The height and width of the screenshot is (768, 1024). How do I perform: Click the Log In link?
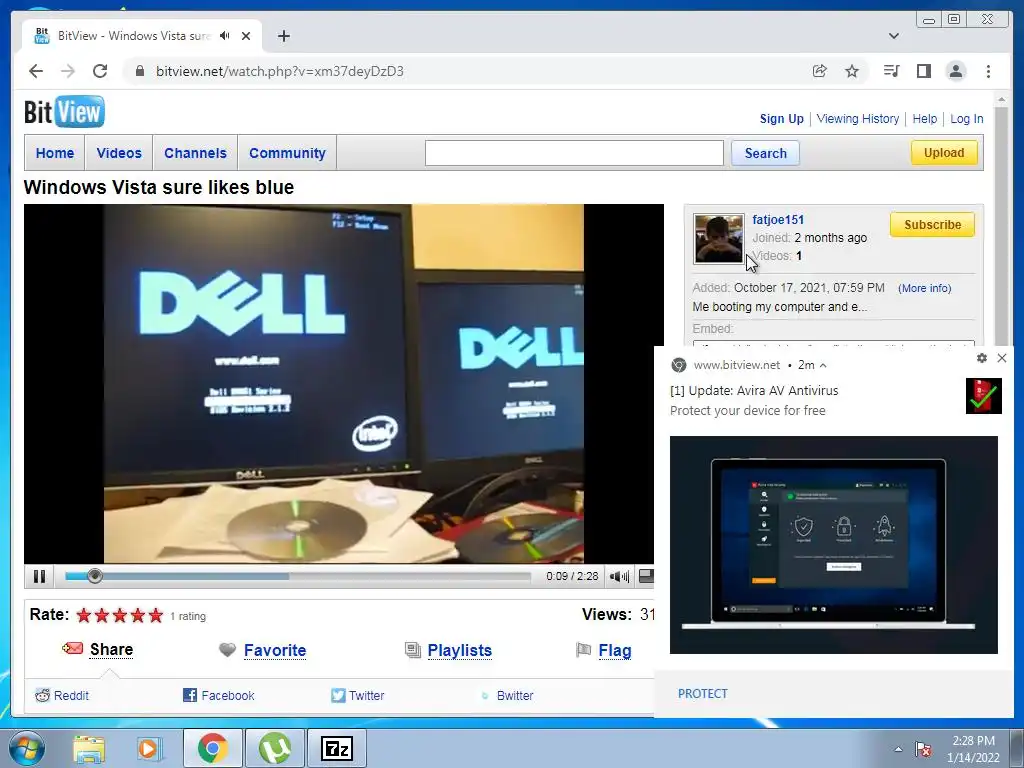(x=967, y=119)
